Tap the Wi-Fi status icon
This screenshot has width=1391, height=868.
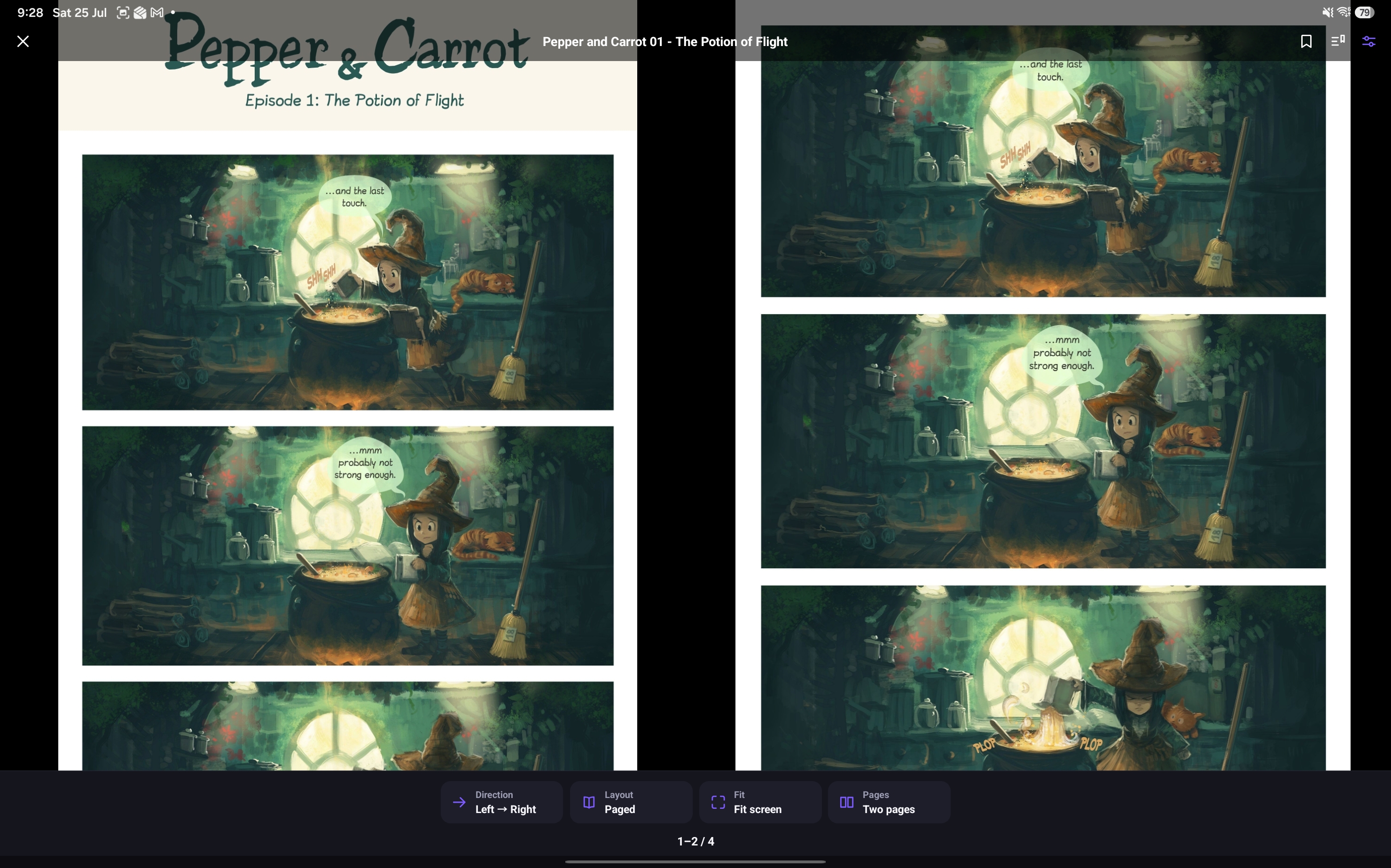pos(1344,12)
